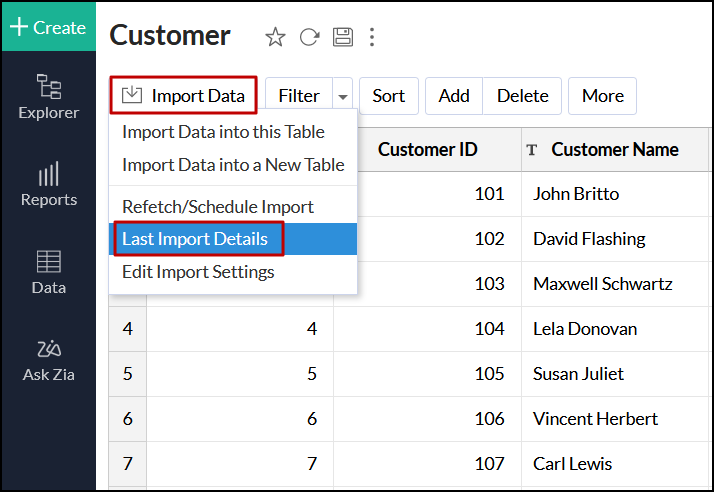This screenshot has width=714, height=492.
Task: Click the Customer Name column header
Action: click(x=614, y=149)
